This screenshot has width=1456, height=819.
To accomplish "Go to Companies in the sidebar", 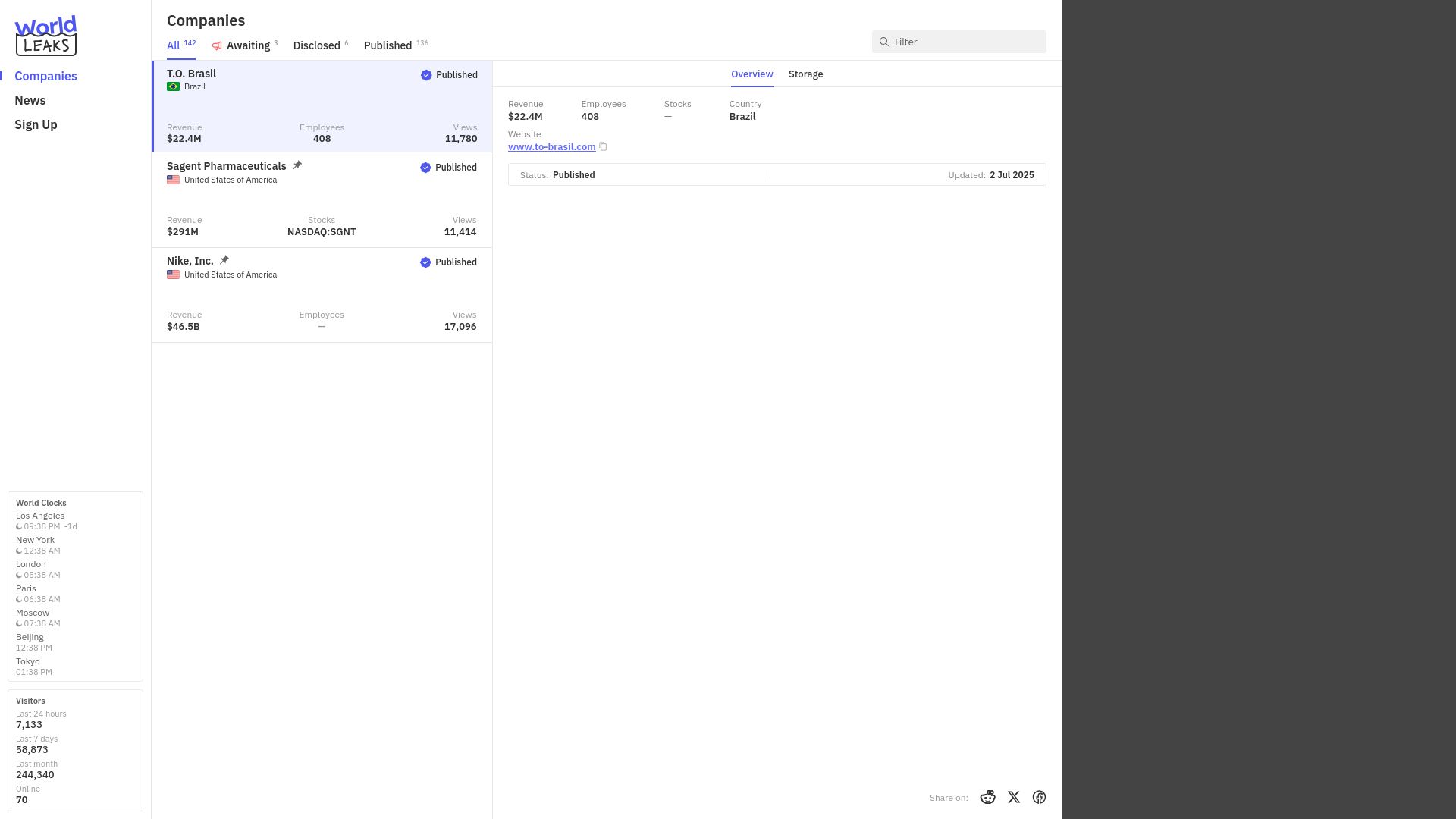I will (x=45, y=76).
